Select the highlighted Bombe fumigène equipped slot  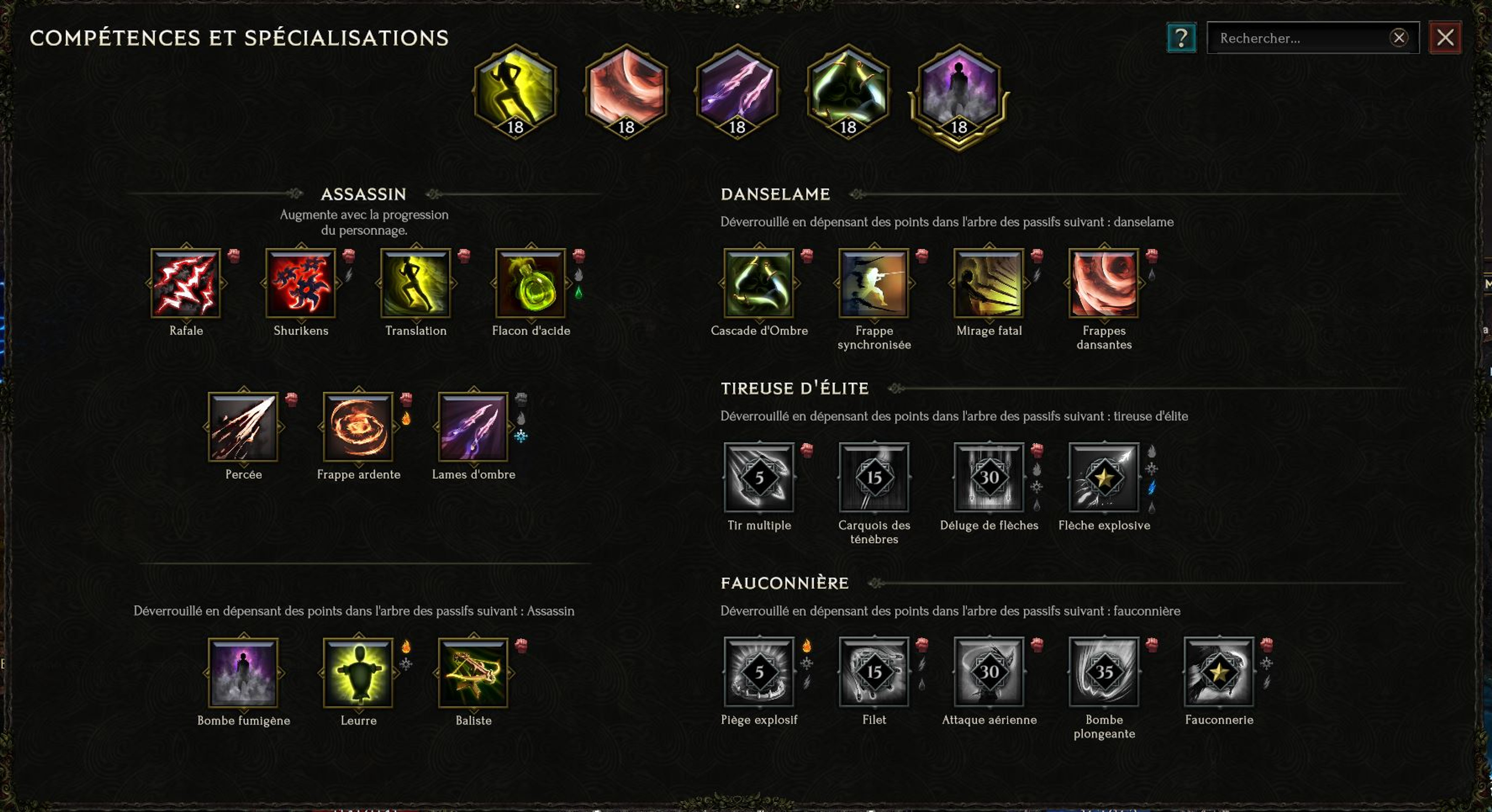(x=959, y=94)
